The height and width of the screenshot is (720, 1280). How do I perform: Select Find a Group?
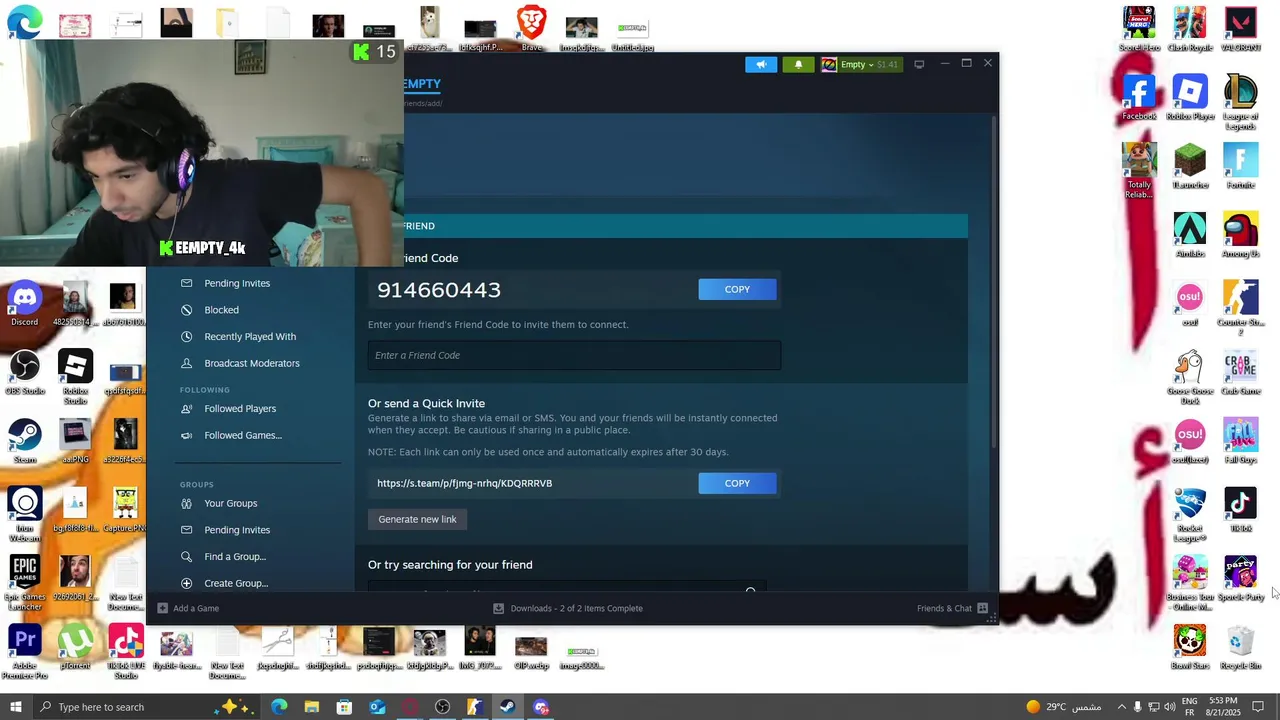coord(235,557)
